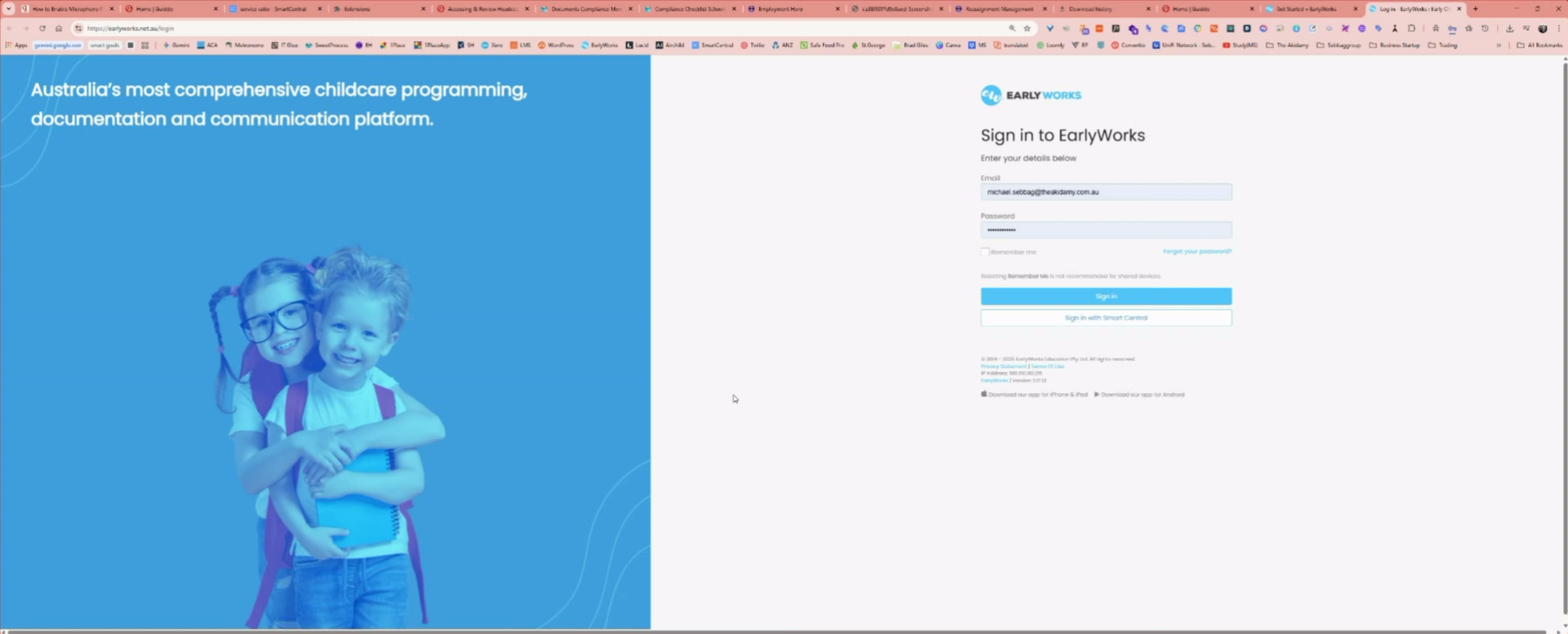Open the Safe Food Pro bookmark
The width and height of the screenshot is (1568, 634).
[x=822, y=45]
